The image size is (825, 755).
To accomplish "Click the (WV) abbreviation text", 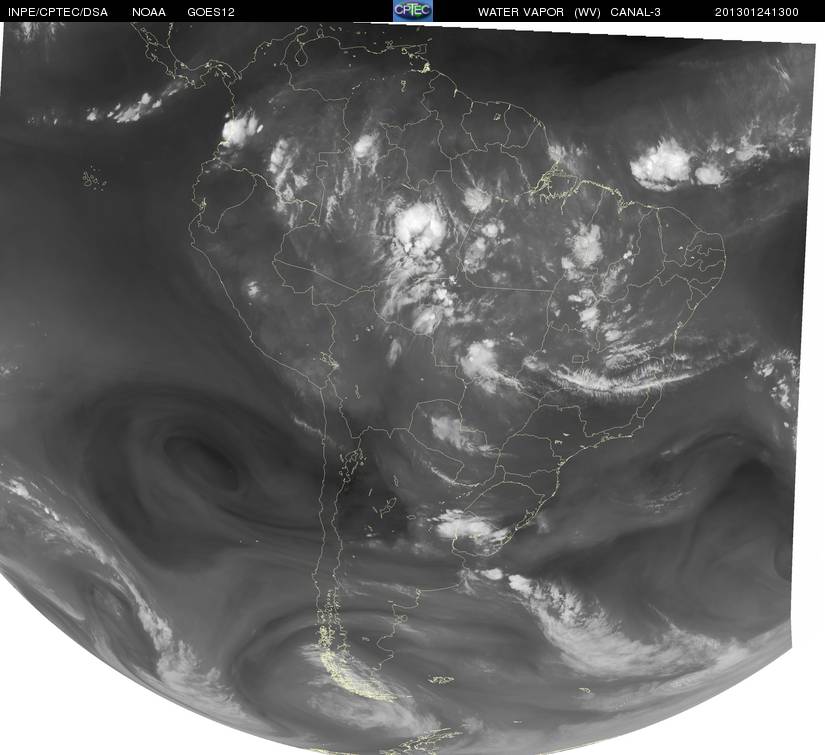I will (x=587, y=12).
